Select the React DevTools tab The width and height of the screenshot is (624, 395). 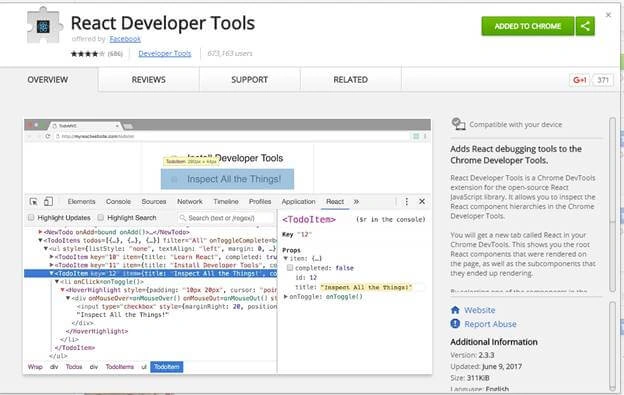click(335, 202)
